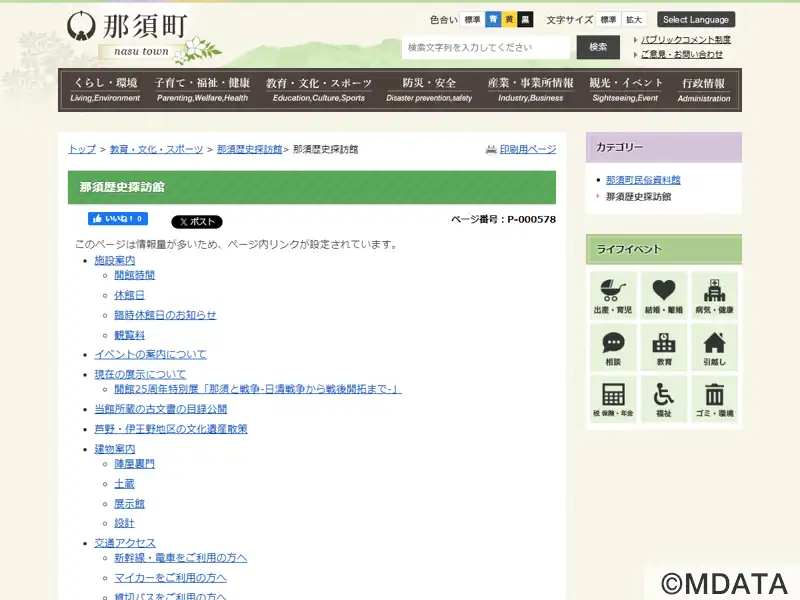The height and width of the screenshot is (600, 800).
Task: Open the ゴミ・環境 trash can icon
Action: [x=715, y=399]
